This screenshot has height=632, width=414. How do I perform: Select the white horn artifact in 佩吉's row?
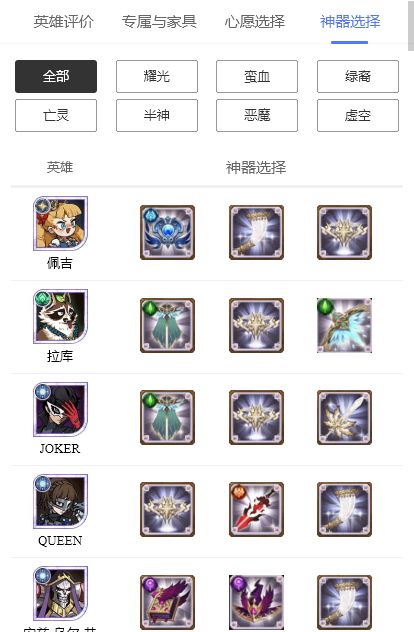click(x=256, y=233)
